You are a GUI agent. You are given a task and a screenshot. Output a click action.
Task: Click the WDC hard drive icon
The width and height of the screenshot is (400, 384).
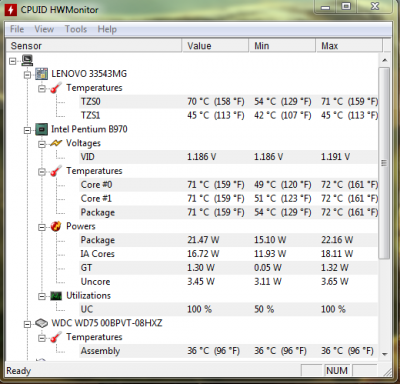pos(42,323)
